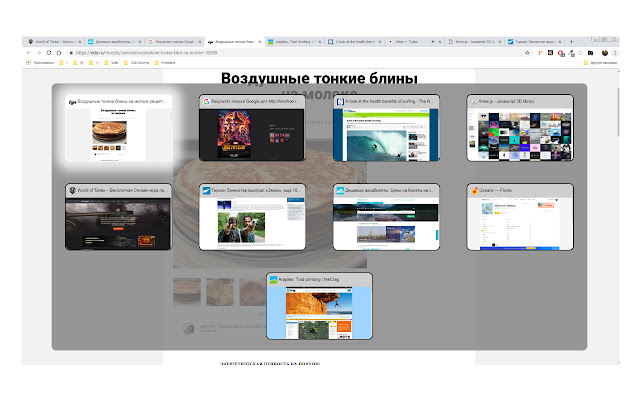Switch to the three.js Javascript 3D tab
Screen dimensions: 640x400
click(x=474, y=42)
